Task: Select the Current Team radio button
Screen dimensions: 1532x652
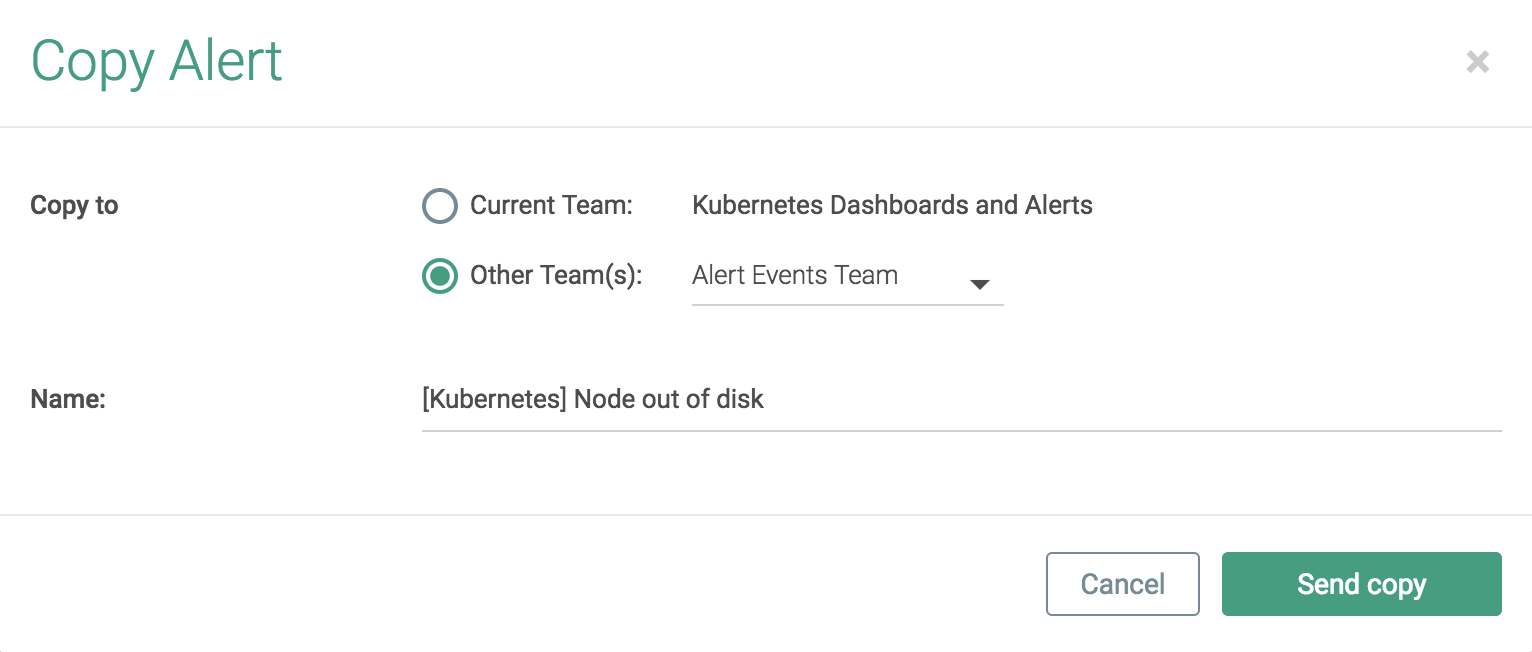Action: click(x=440, y=206)
